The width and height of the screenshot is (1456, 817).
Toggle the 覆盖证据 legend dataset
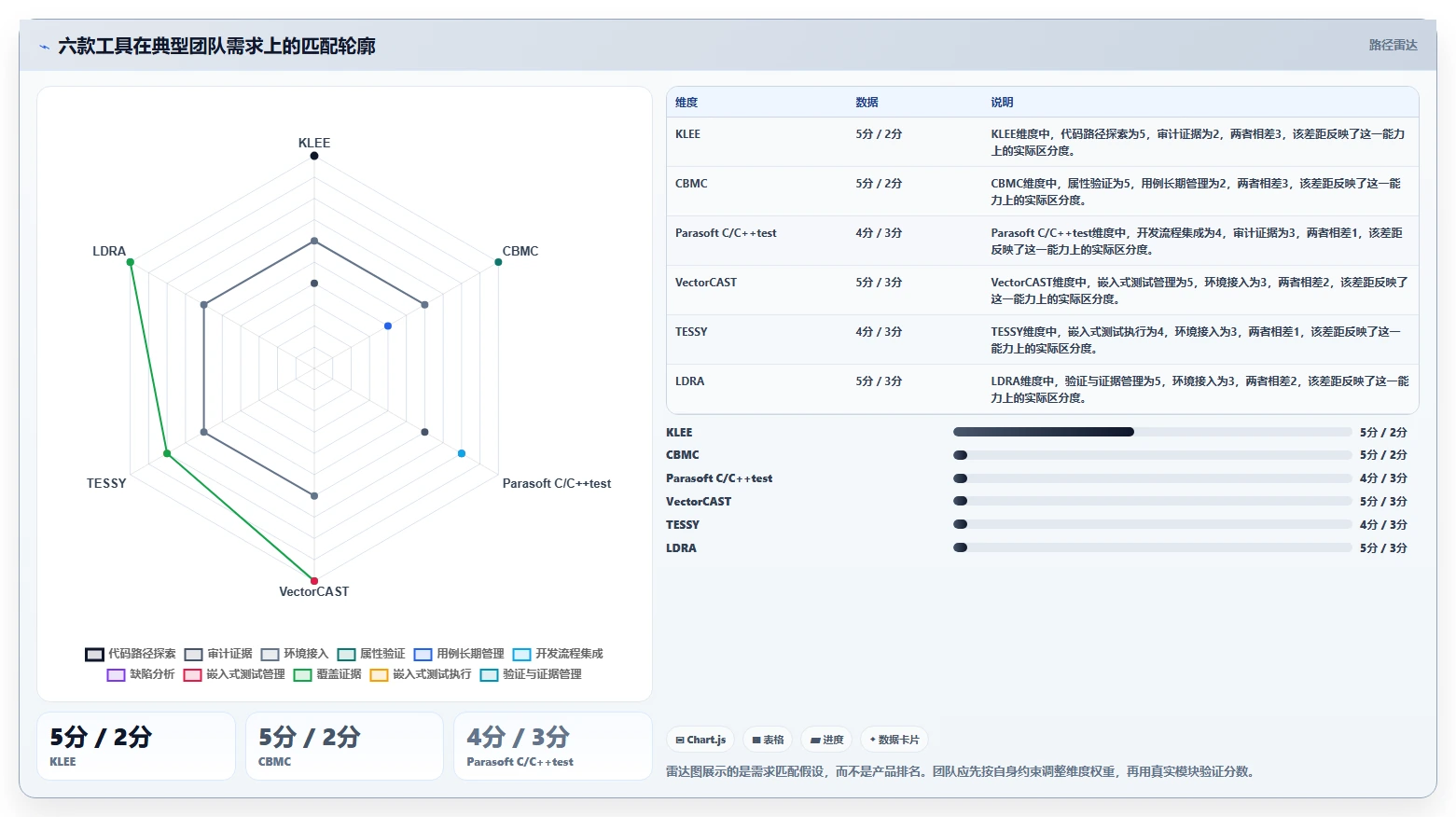point(327,674)
